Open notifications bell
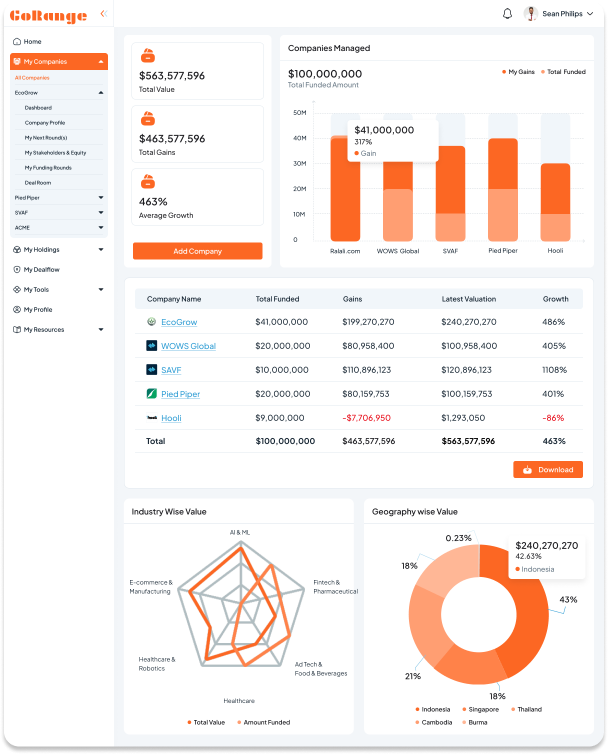This screenshot has width=608, height=755. 507,13
